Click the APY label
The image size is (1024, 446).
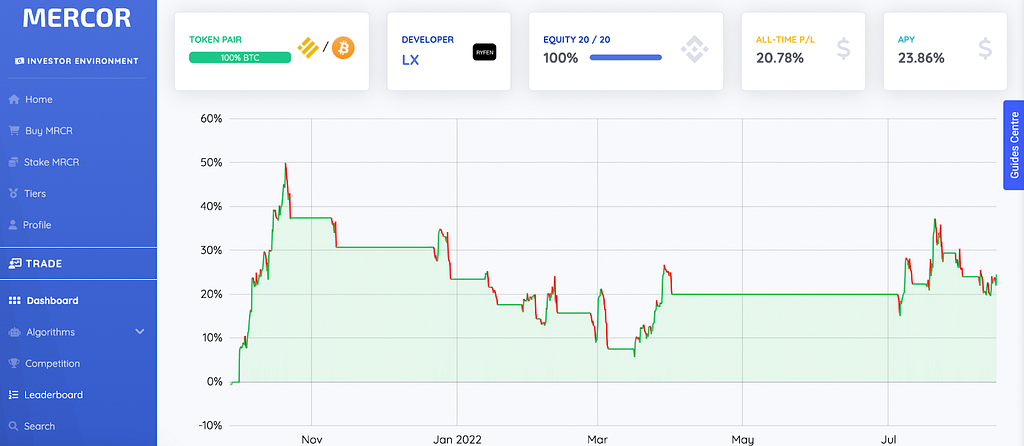(x=907, y=39)
